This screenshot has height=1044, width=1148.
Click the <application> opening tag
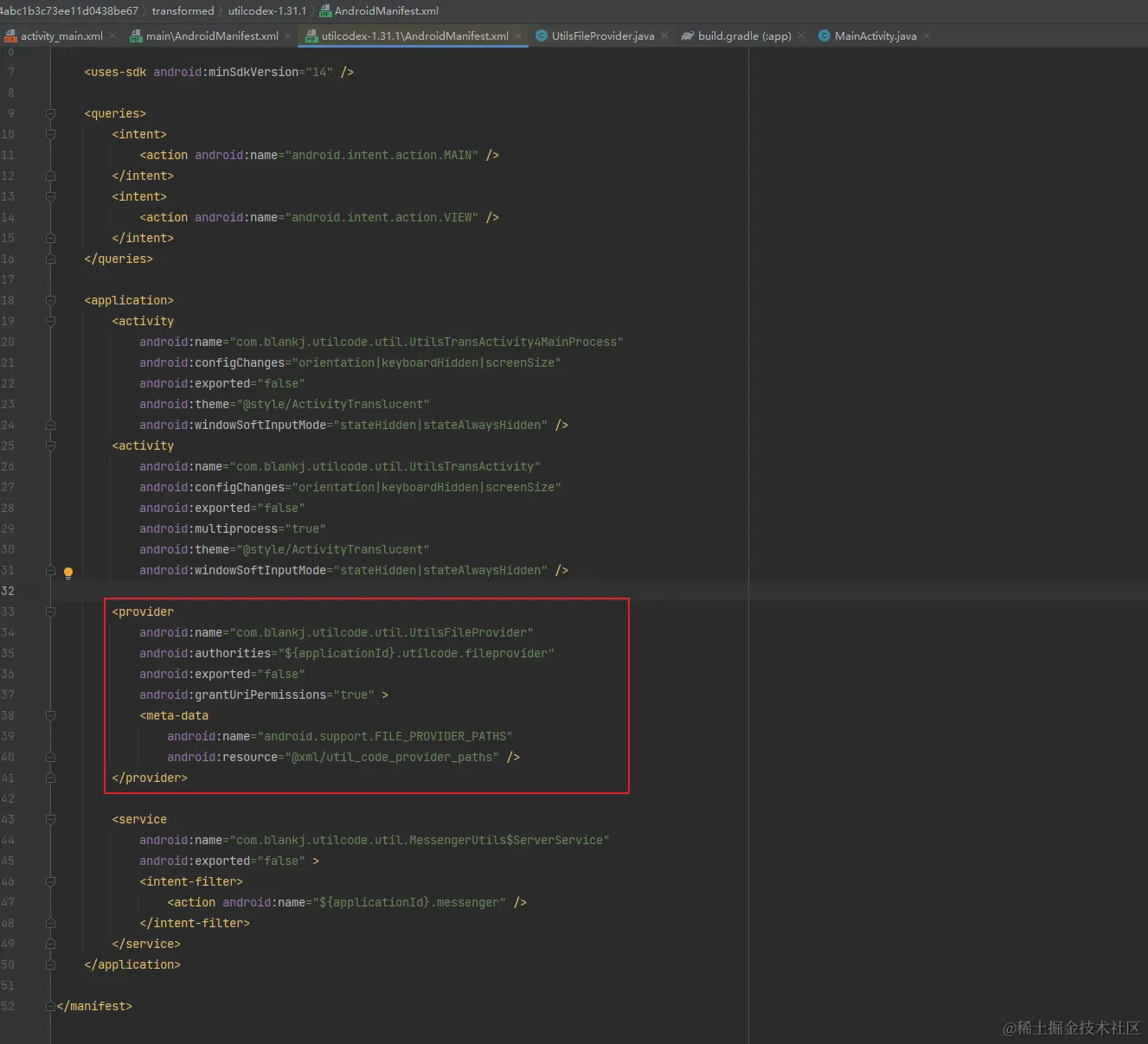tap(129, 300)
